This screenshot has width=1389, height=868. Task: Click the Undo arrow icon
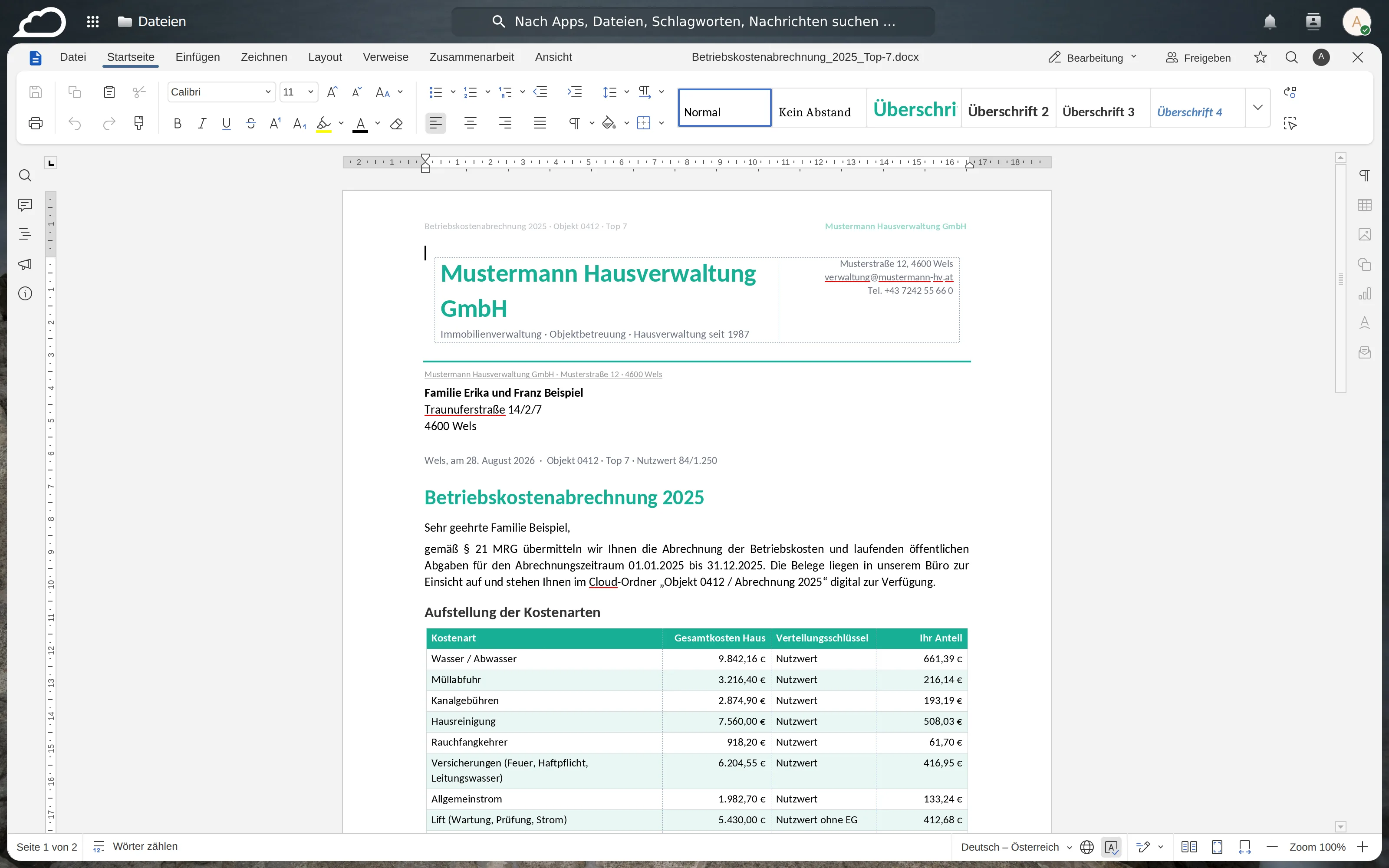pos(75,123)
